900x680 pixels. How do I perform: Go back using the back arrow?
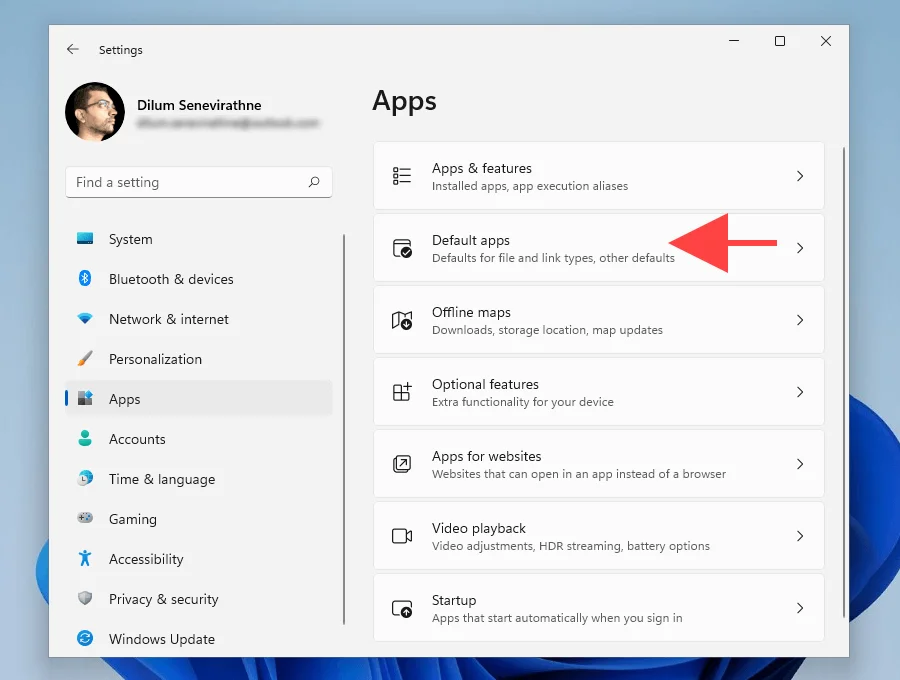click(73, 49)
